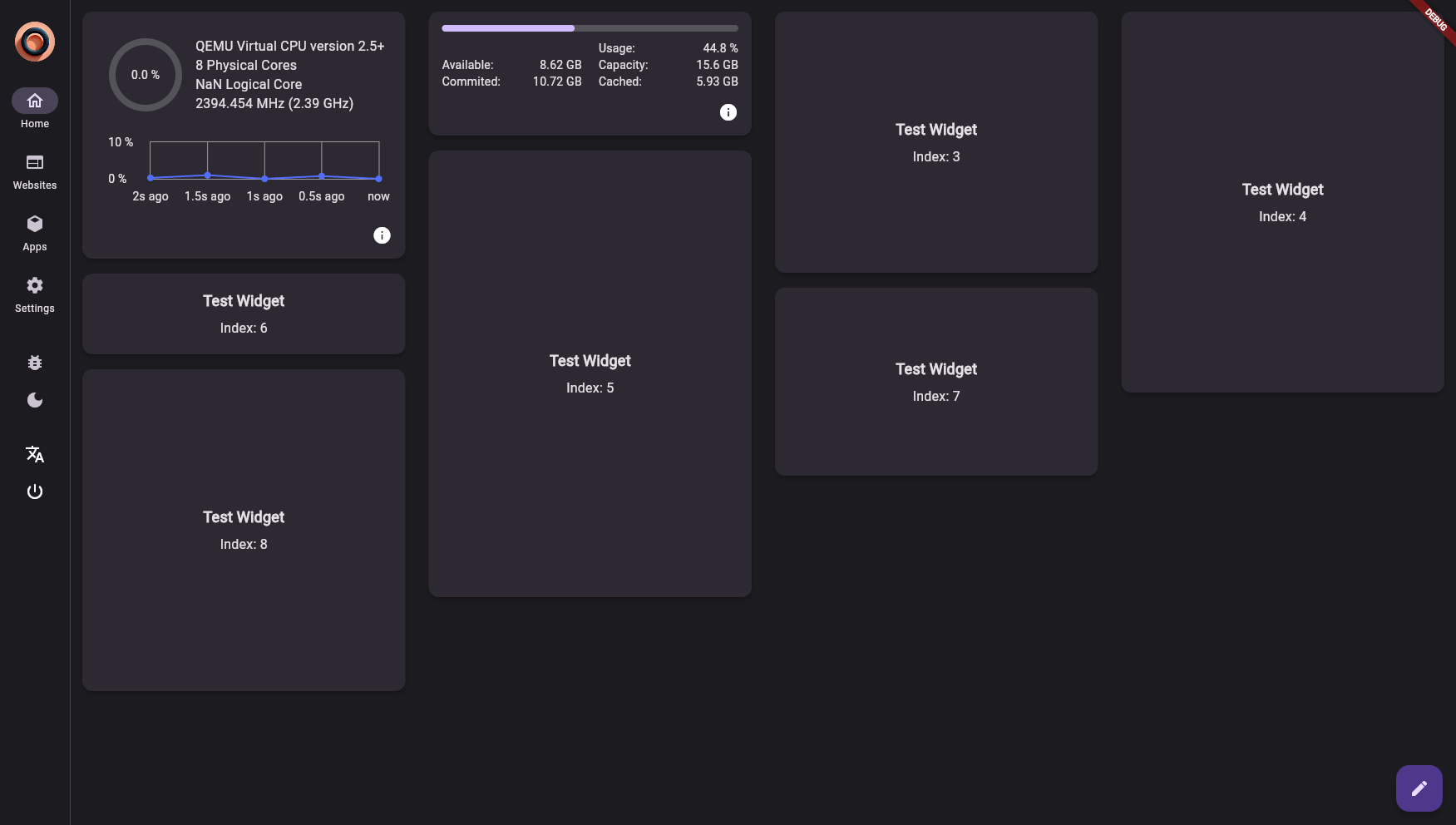Image resolution: width=1456 pixels, height=825 pixels.
Task: Click the '2394.454 MHz (2.39 GHz)' text
Action: (x=274, y=104)
